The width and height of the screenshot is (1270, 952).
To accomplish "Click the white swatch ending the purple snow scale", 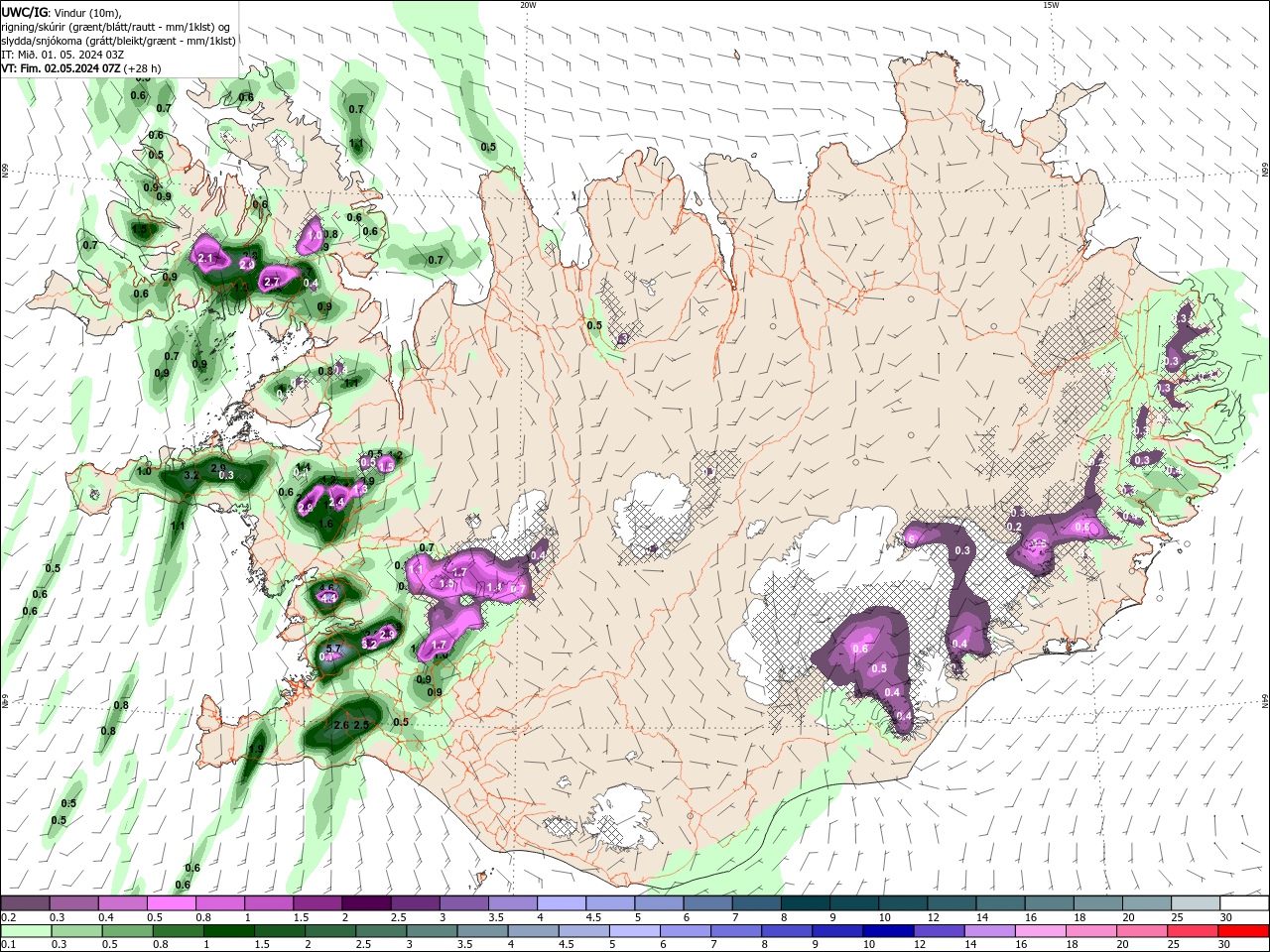I will (x=1243, y=903).
